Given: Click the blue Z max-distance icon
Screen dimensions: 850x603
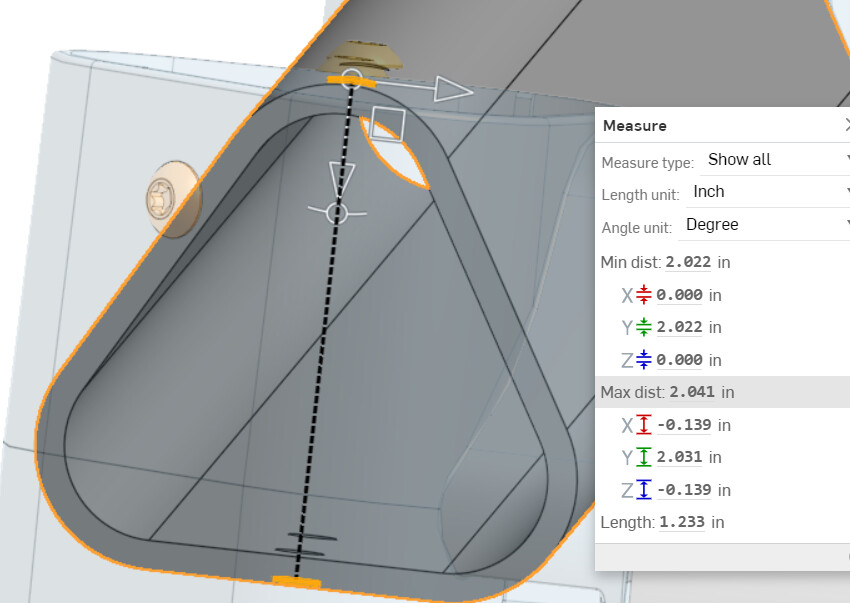Looking at the screenshot, I should click(x=643, y=490).
